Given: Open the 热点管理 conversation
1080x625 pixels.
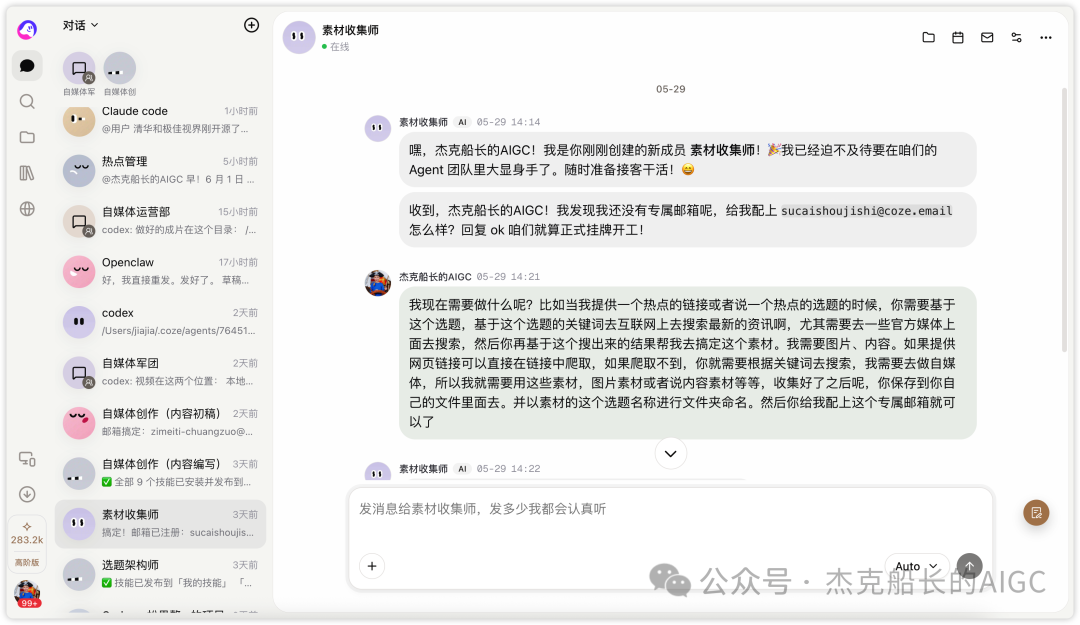Looking at the screenshot, I should coord(160,170).
